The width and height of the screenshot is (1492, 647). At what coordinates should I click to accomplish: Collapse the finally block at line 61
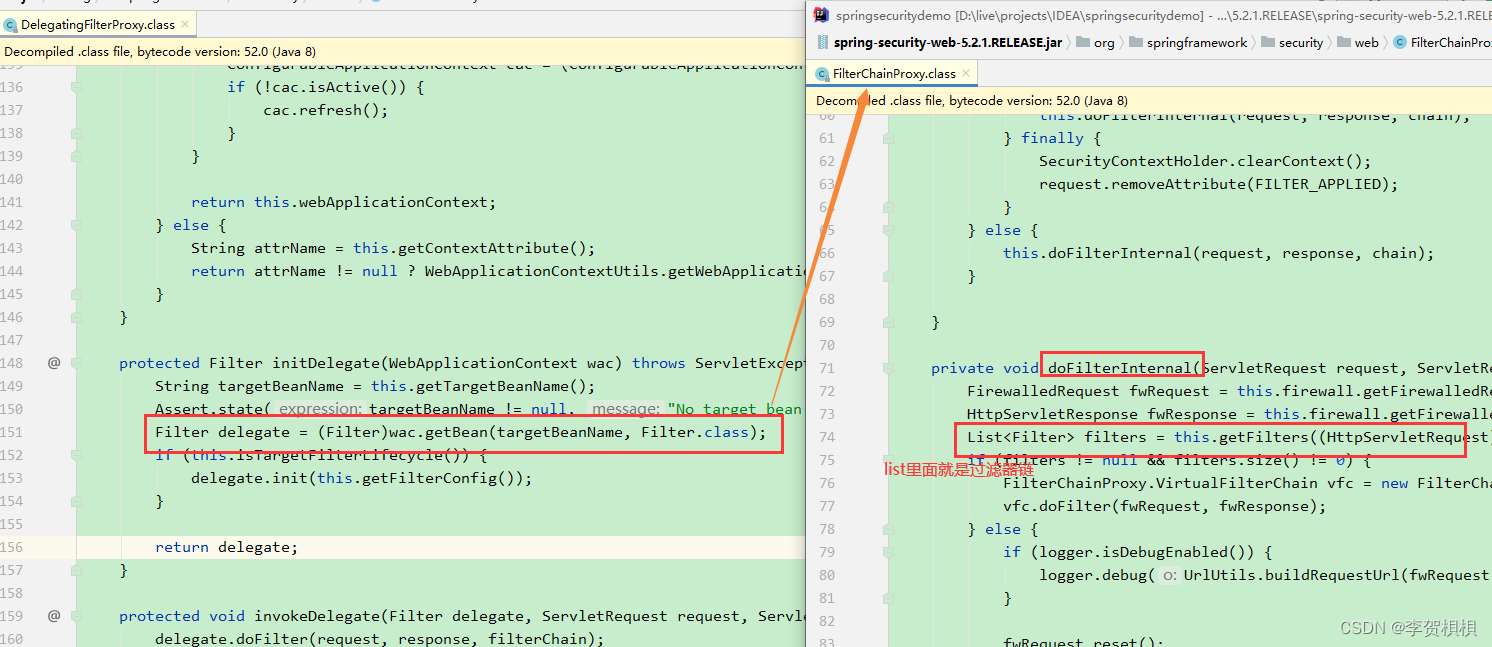point(888,138)
